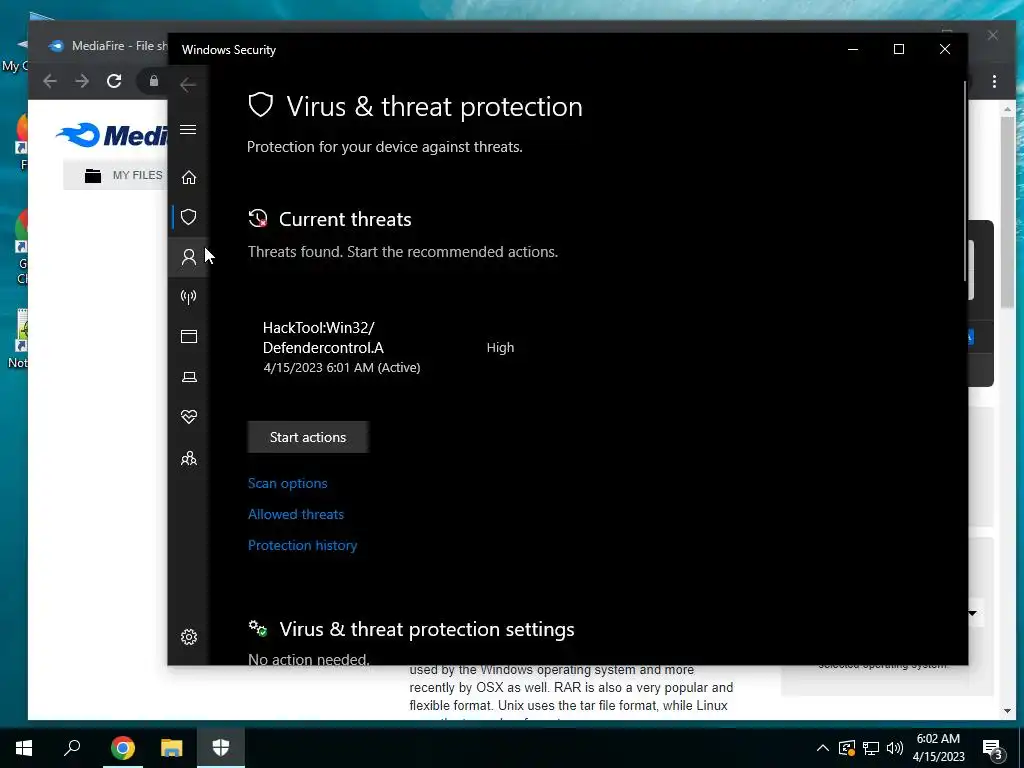1024x768 pixels.
Task: Click the volume speaker icon
Action: pyautogui.click(x=895, y=748)
